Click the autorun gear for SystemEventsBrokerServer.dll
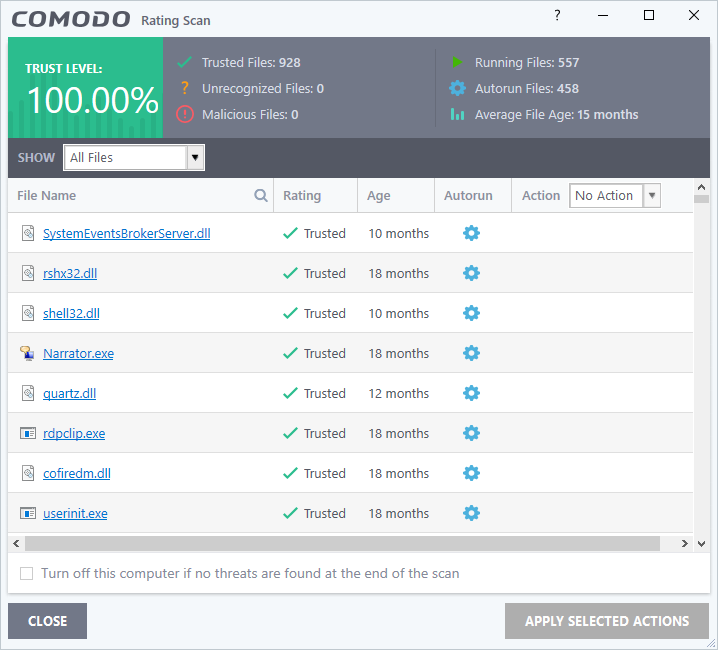This screenshot has height=650, width=718. (x=471, y=233)
